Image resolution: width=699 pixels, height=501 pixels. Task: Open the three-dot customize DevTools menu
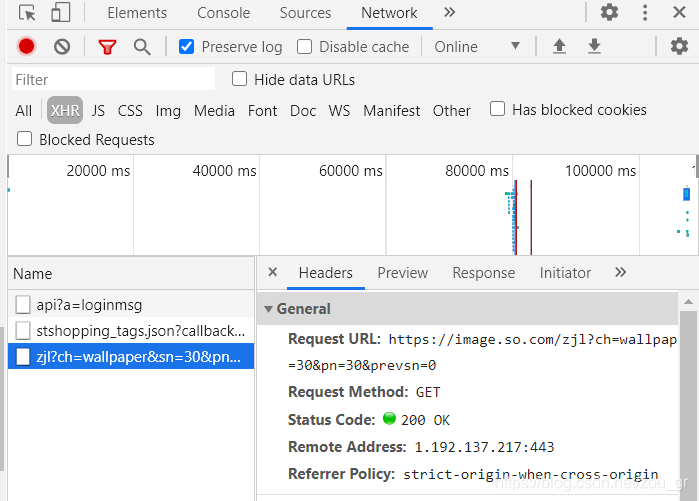[x=645, y=12]
